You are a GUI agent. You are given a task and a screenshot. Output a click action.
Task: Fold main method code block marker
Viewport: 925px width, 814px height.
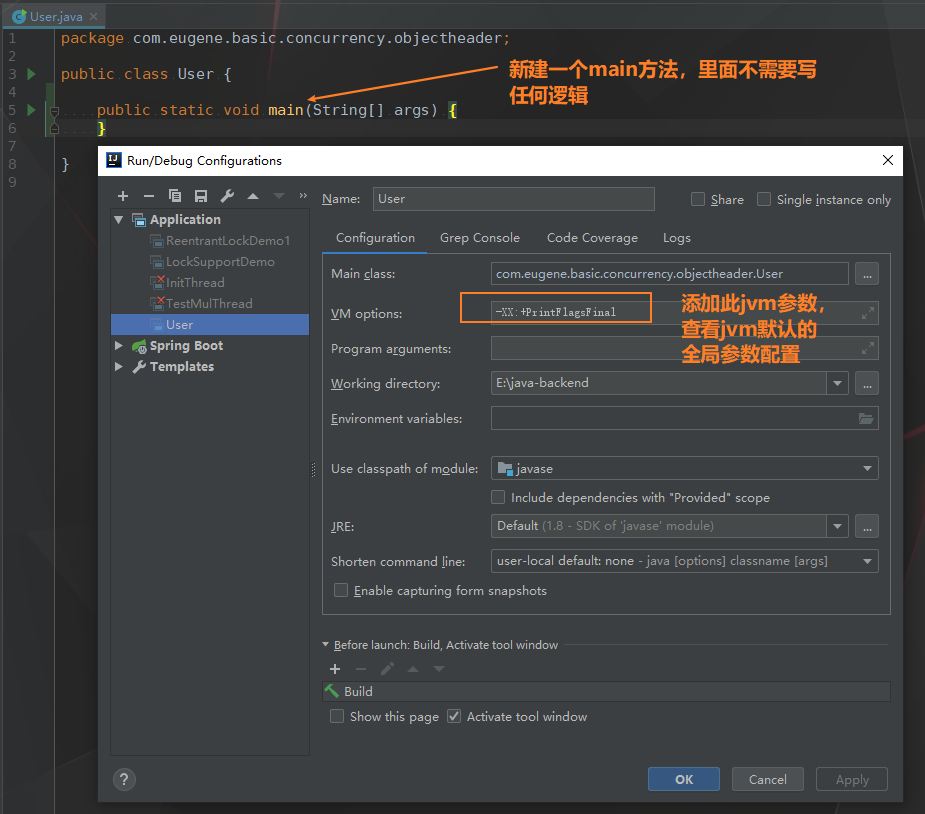[54, 110]
